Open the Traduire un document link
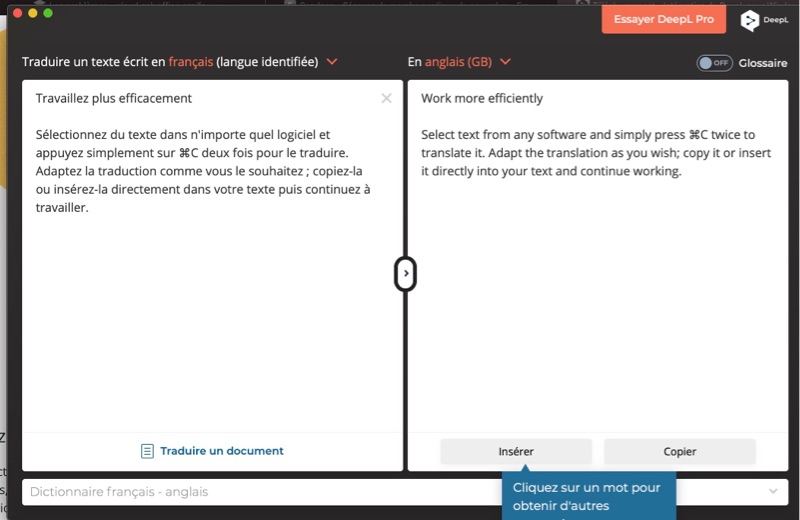This screenshot has height=520, width=800. (221, 451)
